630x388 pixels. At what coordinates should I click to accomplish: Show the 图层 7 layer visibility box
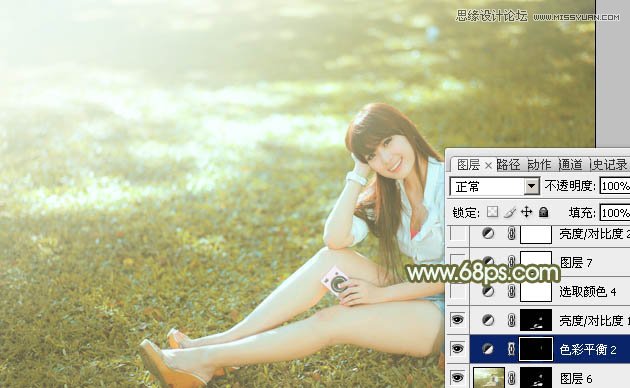click(458, 262)
